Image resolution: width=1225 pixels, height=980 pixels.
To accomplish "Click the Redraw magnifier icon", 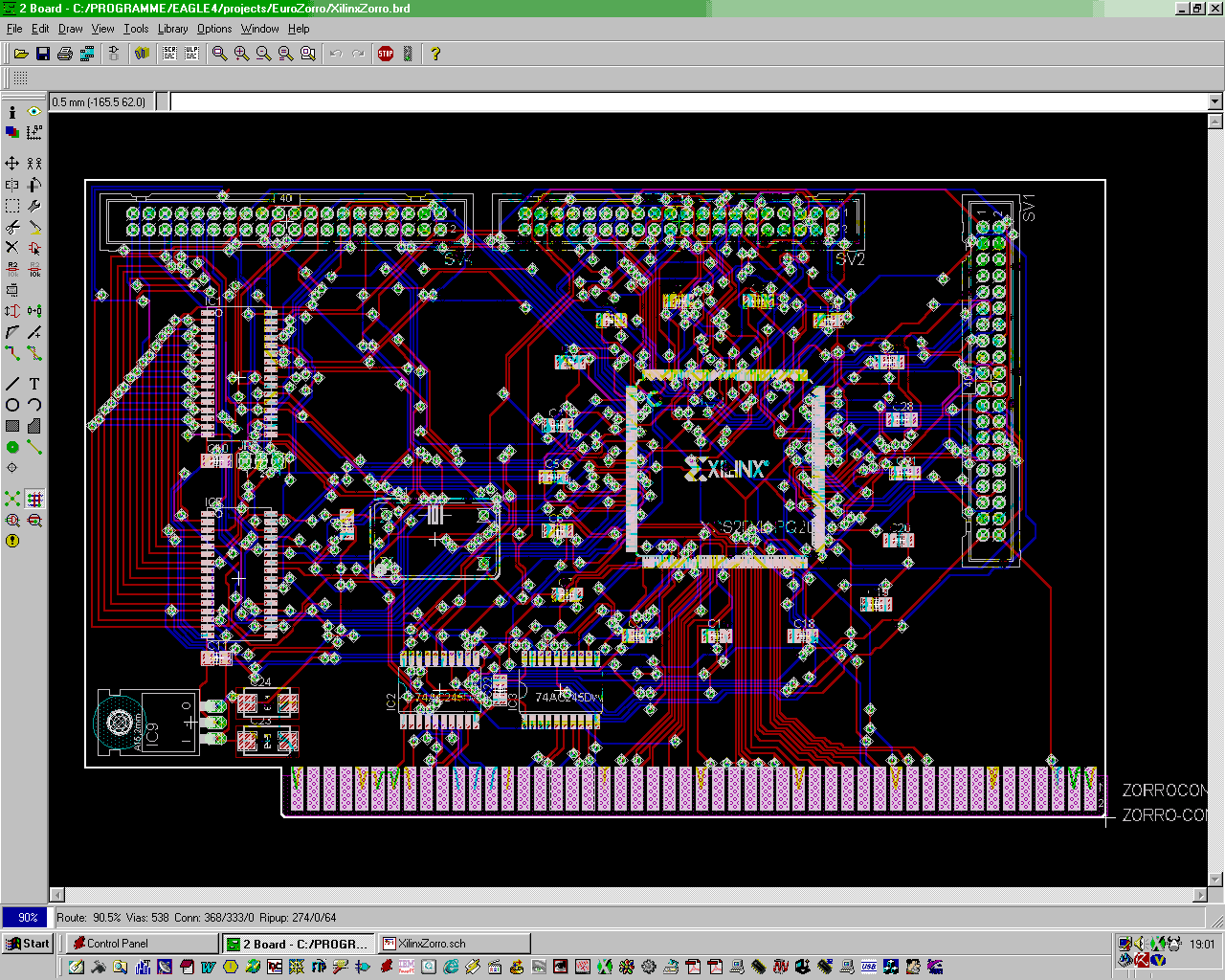I will (x=285, y=54).
